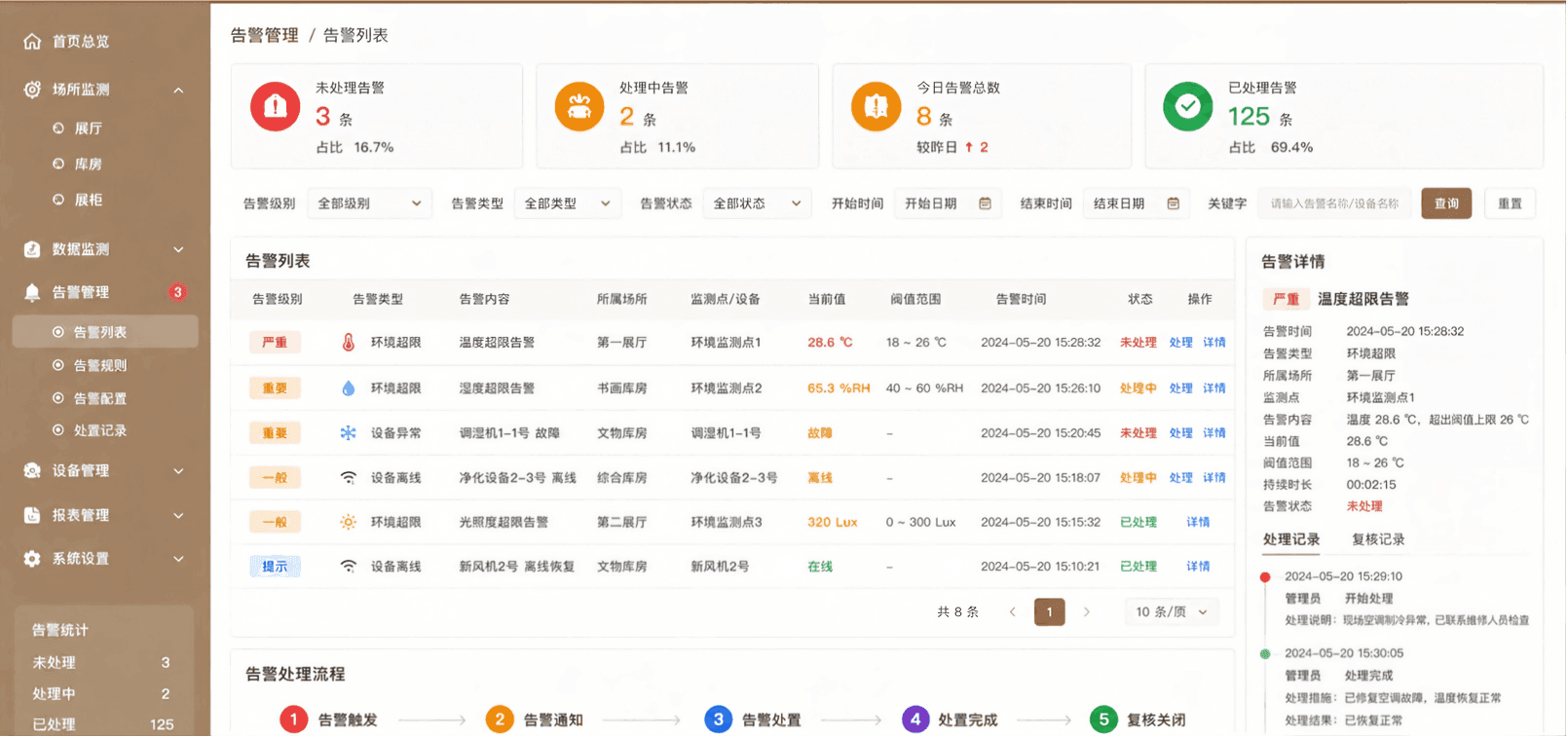
Task: Click the red badge 3 on 告警管理
Action: point(177,292)
